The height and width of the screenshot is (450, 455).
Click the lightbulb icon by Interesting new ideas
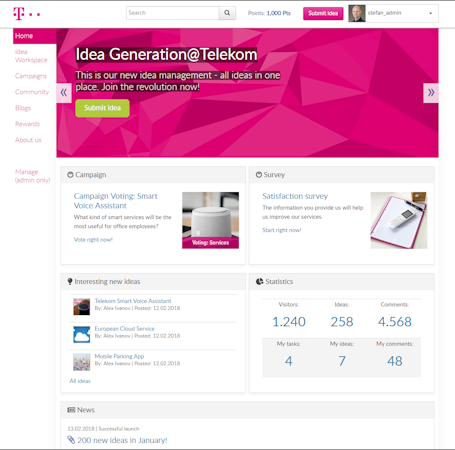pyautogui.click(x=70, y=282)
